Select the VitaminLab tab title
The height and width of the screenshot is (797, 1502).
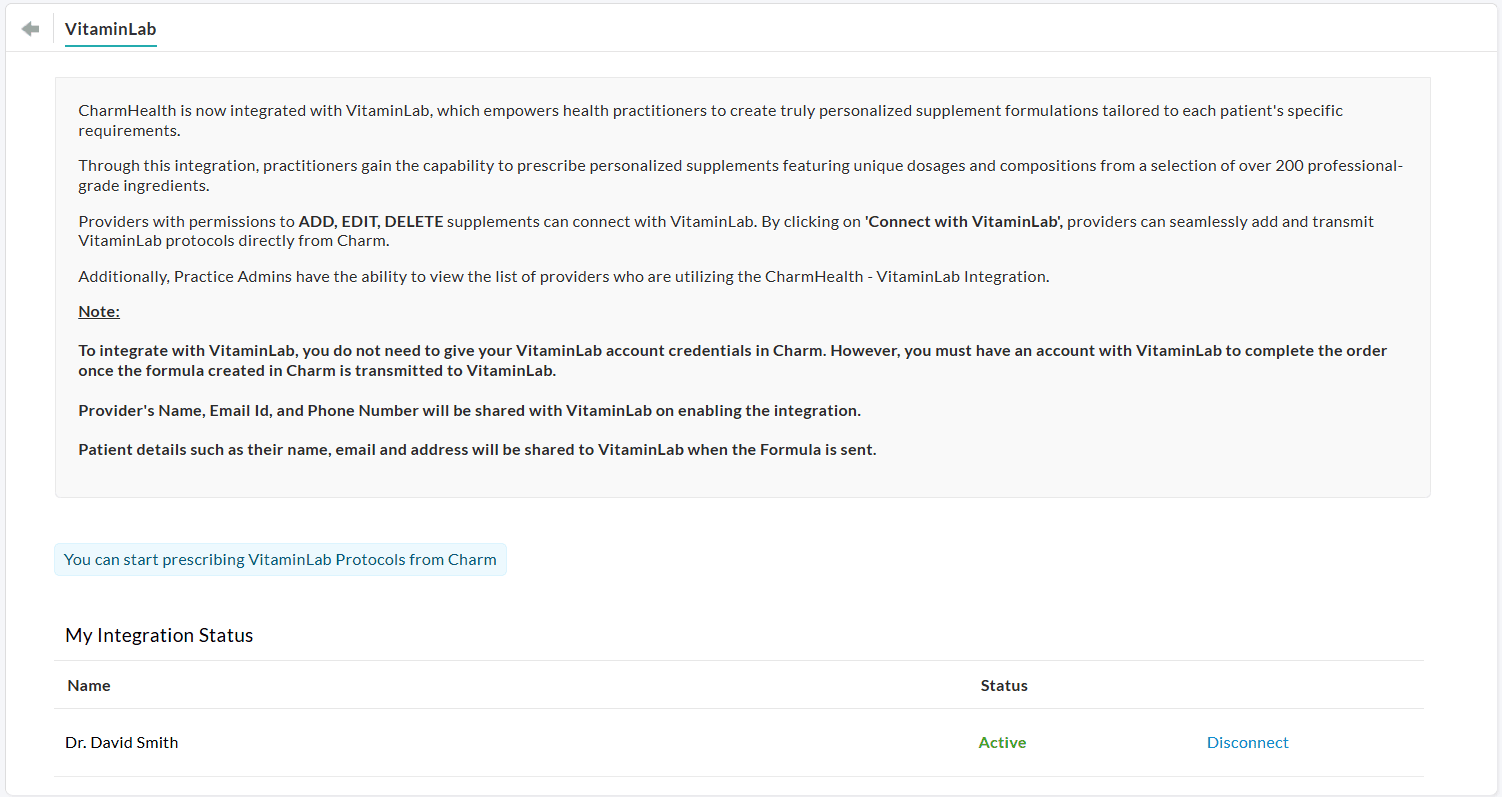110,29
